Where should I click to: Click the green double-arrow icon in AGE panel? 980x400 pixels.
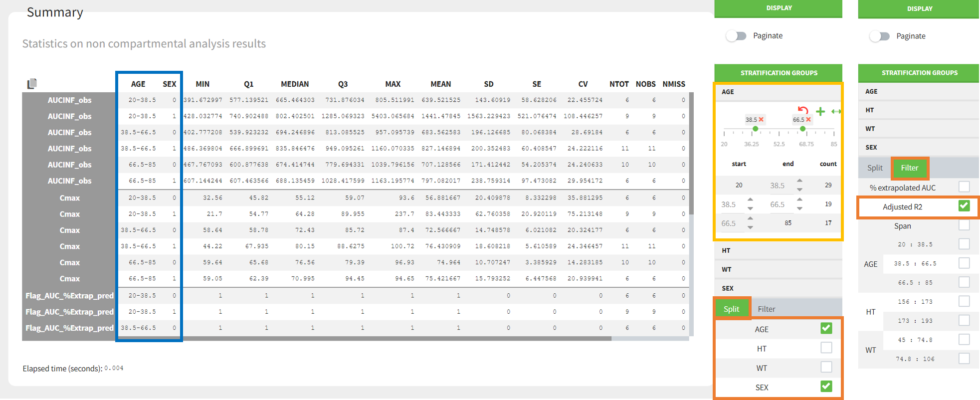pos(836,111)
